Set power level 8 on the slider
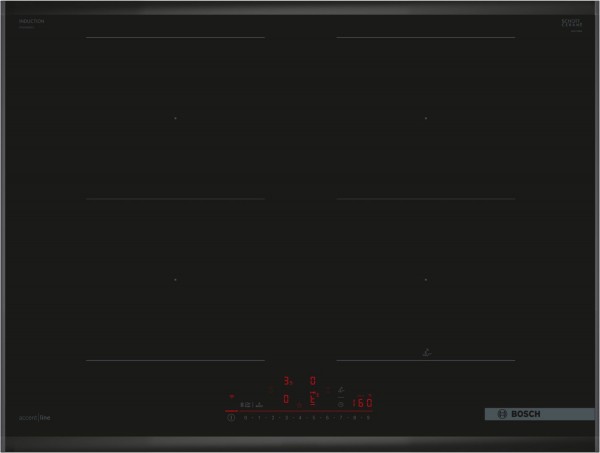Viewport: 600px width, 453px height. coord(354,418)
